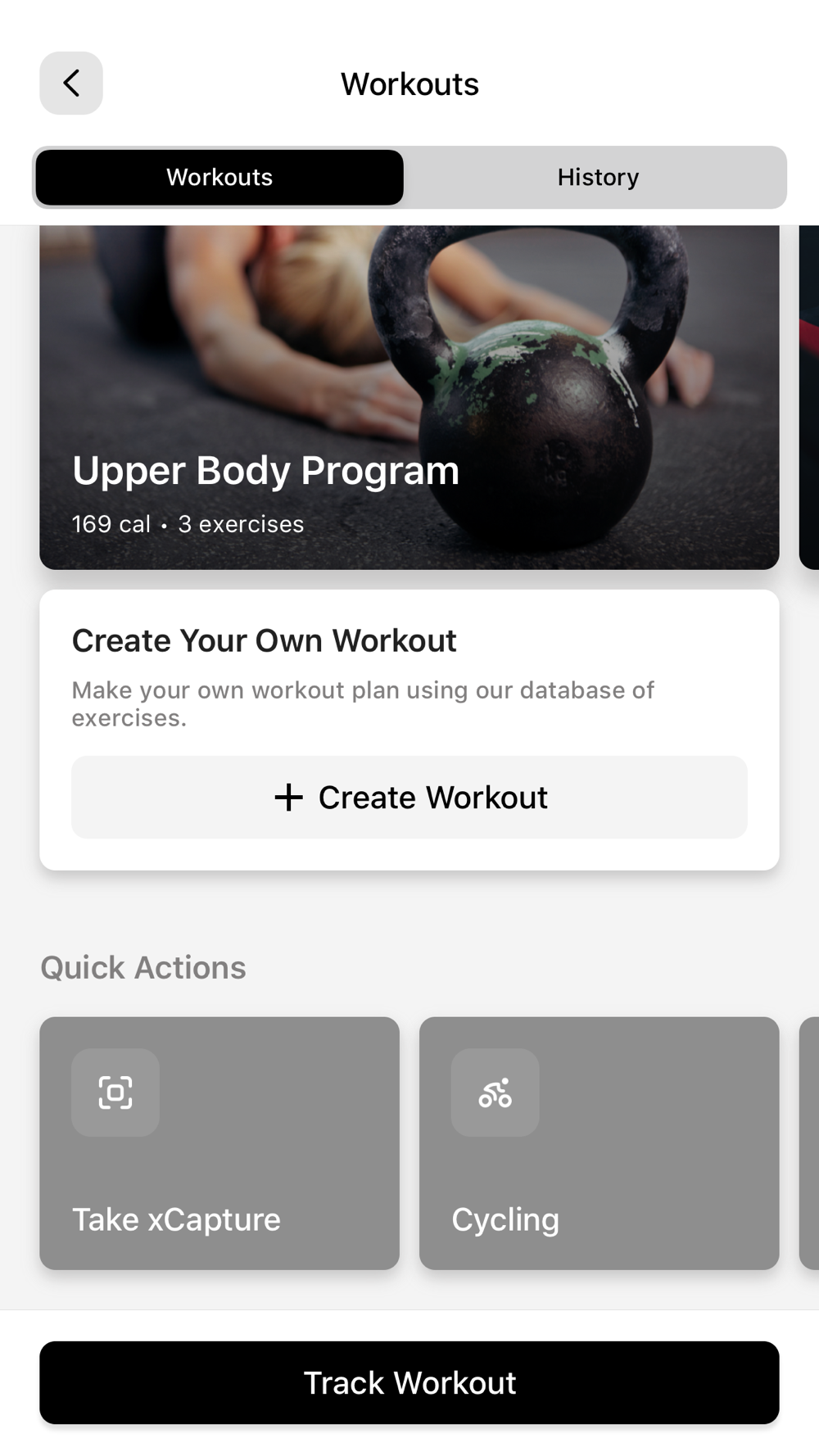This screenshot has width=819, height=1456.
Task: Tap the Workouts page title
Action: click(x=409, y=84)
